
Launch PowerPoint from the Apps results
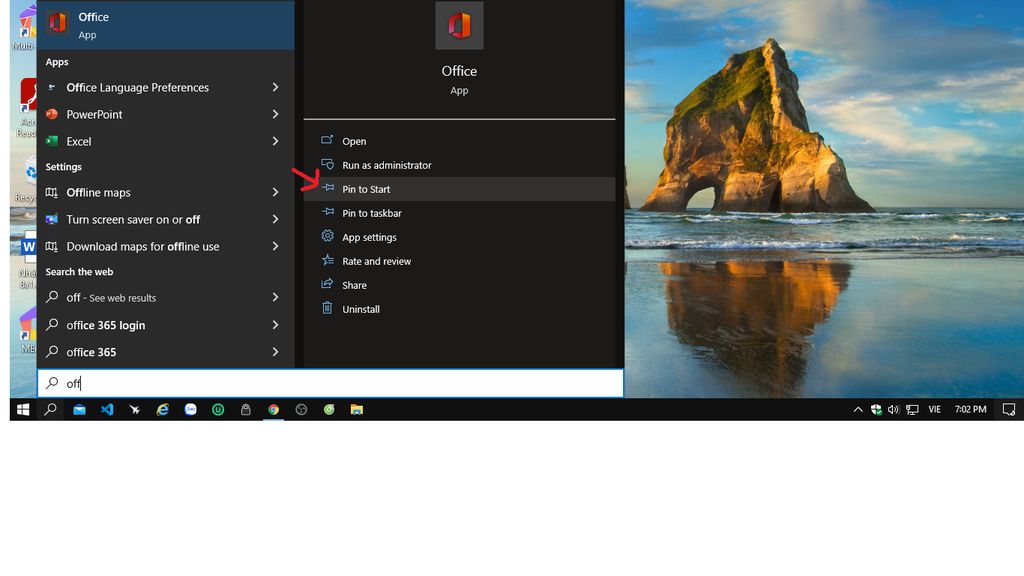pos(94,114)
